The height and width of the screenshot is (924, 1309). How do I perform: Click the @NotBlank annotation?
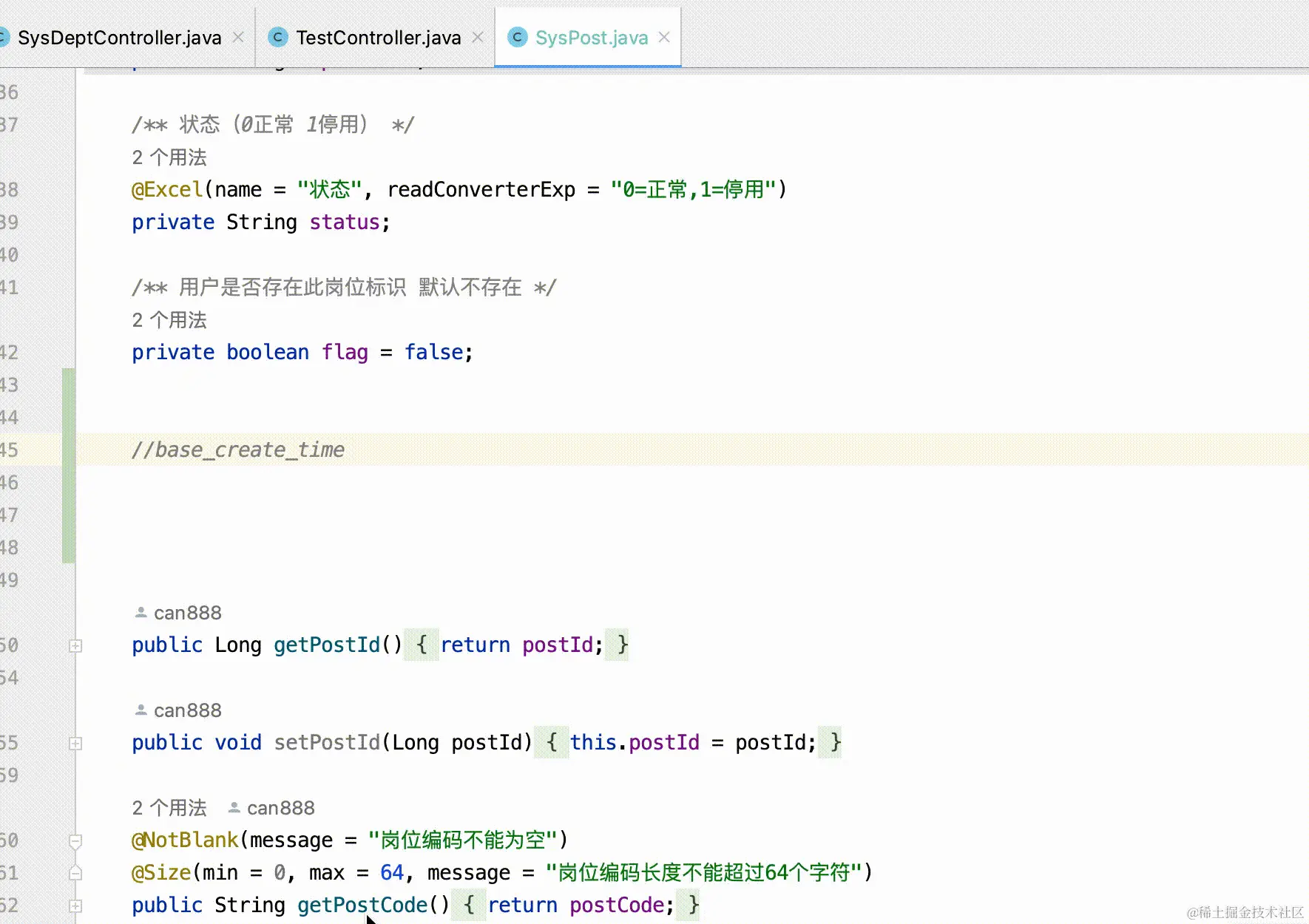click(185, 840)
